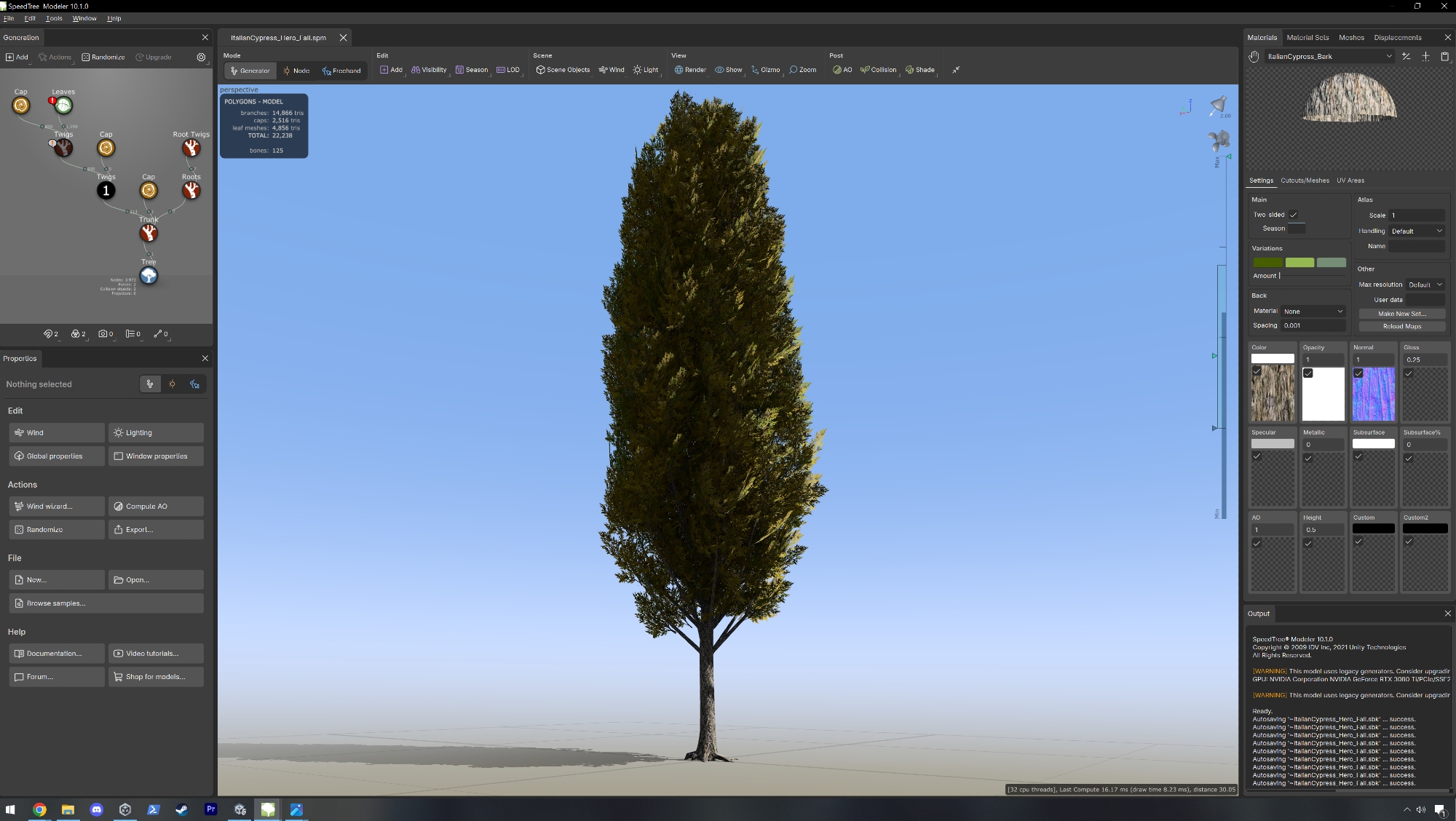Open the Tools menu
The width and height of the screenshot is (1456, 821).
[54, 18]
